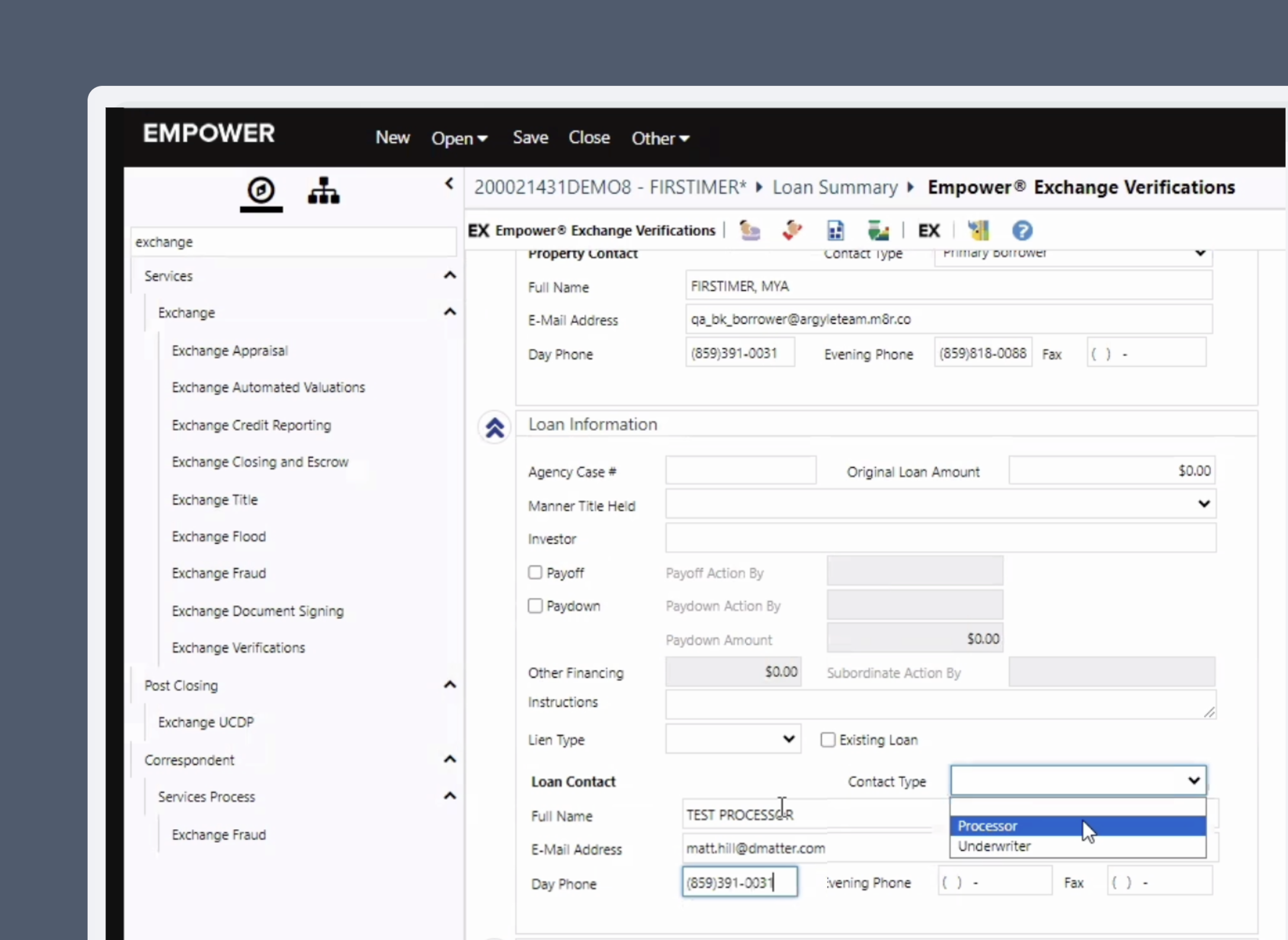Switch to the hierarchy tree navigation icon

pyautogui.click(x=323, y=191)
